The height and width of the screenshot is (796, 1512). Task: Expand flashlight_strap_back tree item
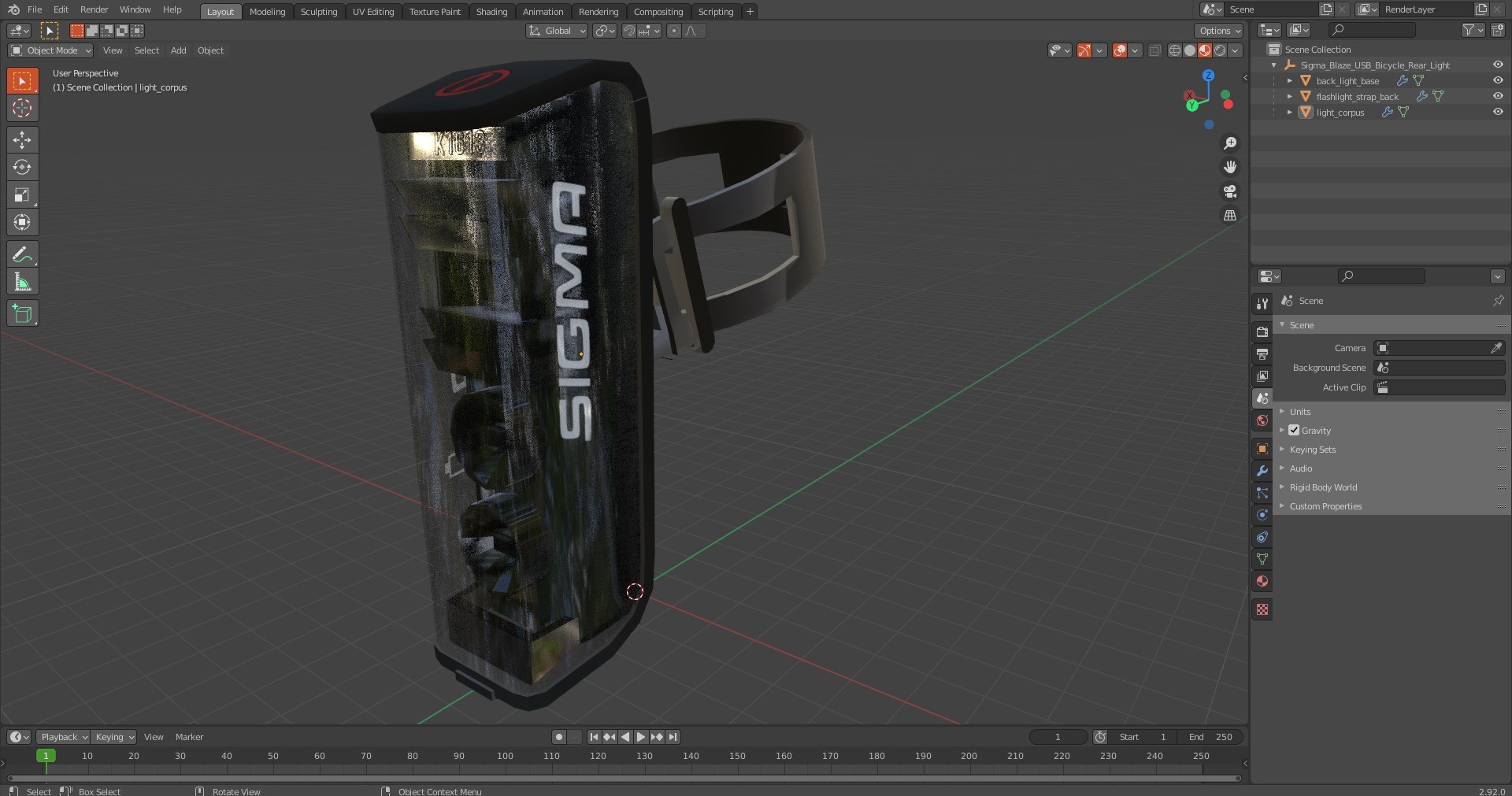coord(1289,97)
